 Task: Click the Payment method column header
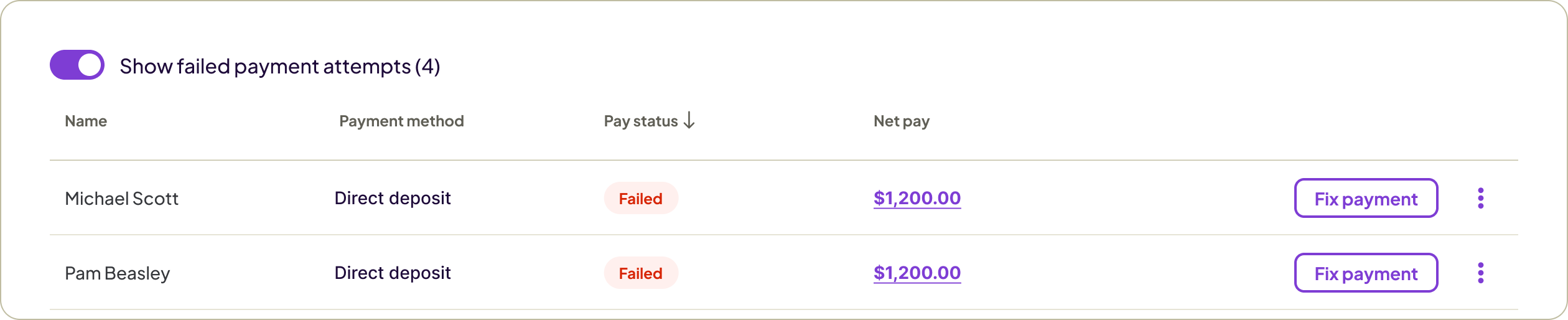[x=401, y=121]
